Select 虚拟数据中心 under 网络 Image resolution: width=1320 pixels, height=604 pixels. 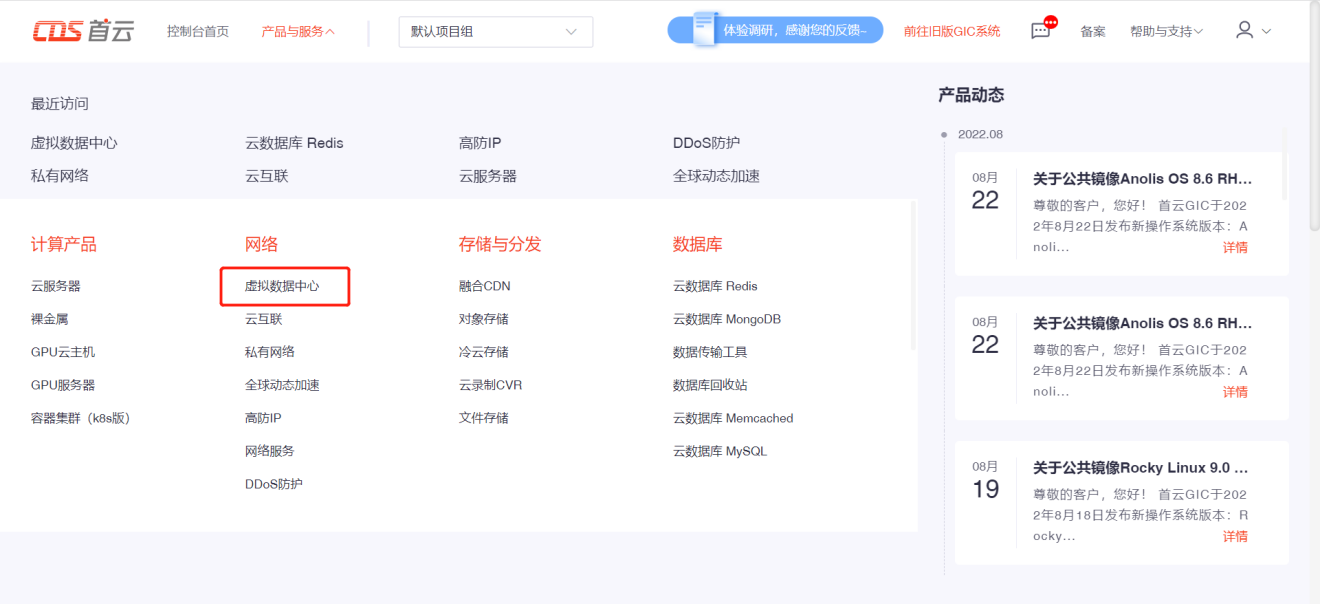(282, 286)
